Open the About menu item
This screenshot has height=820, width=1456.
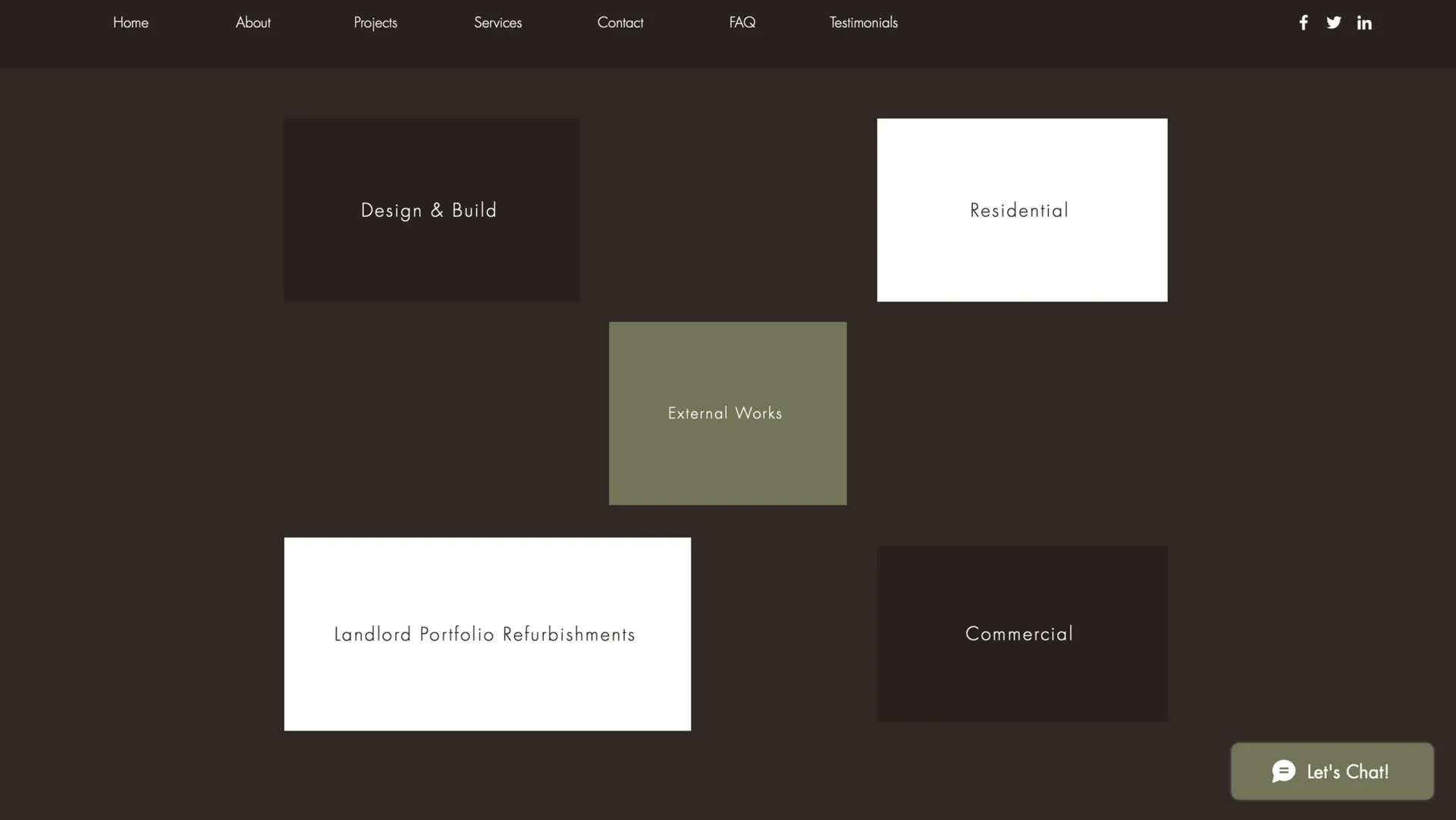[253, 23]
